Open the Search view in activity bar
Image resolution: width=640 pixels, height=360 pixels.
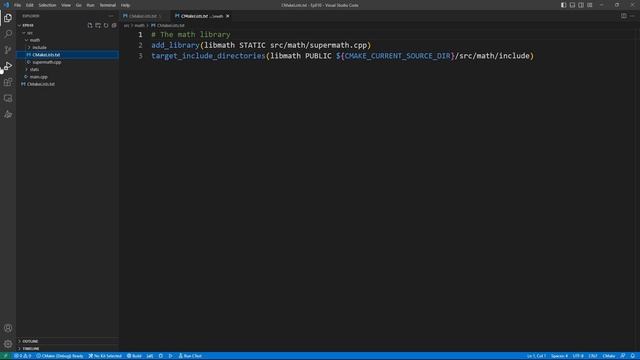(8, 34)
